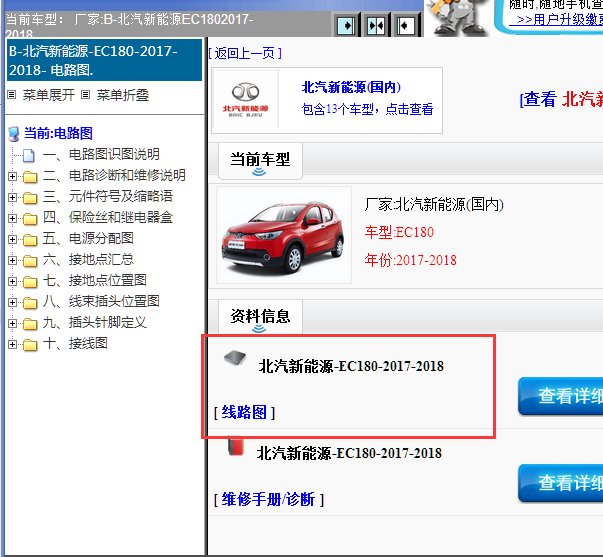Click the folder icon for 接地点位置图
Viewport: 603px width, 557px height.
coord(30,282)
